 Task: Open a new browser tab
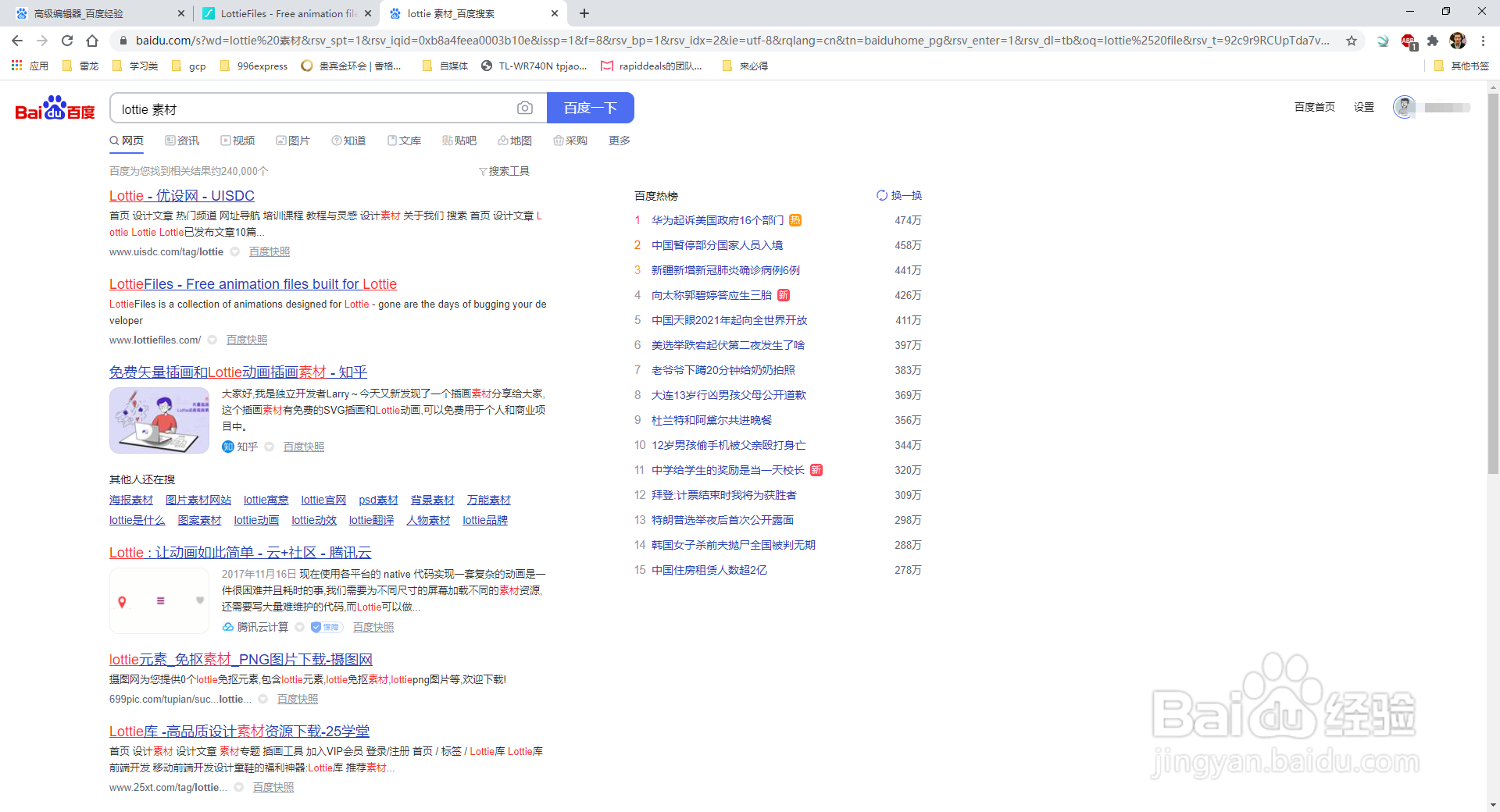(x=584, y=13)
